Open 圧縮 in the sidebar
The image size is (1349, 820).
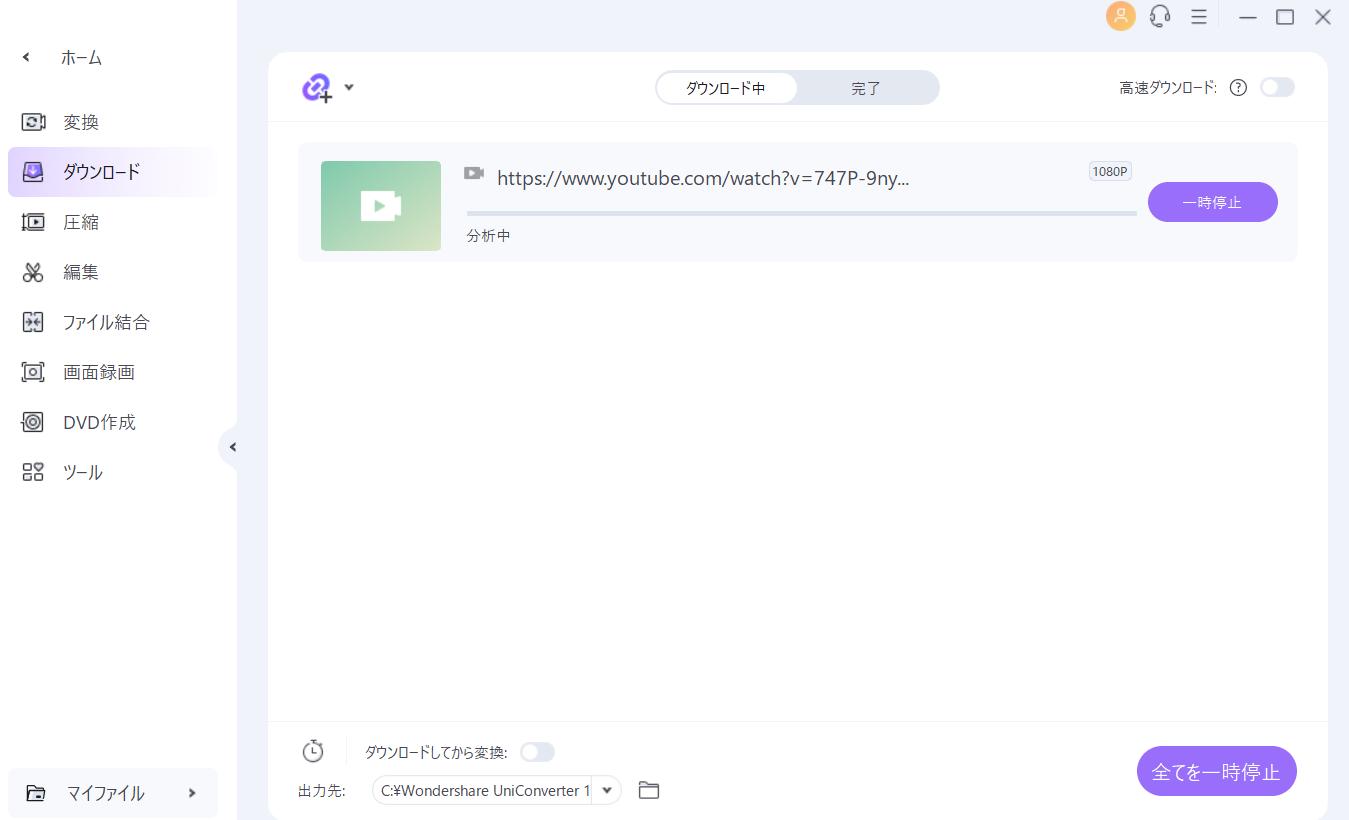click(x=113, y=222)
